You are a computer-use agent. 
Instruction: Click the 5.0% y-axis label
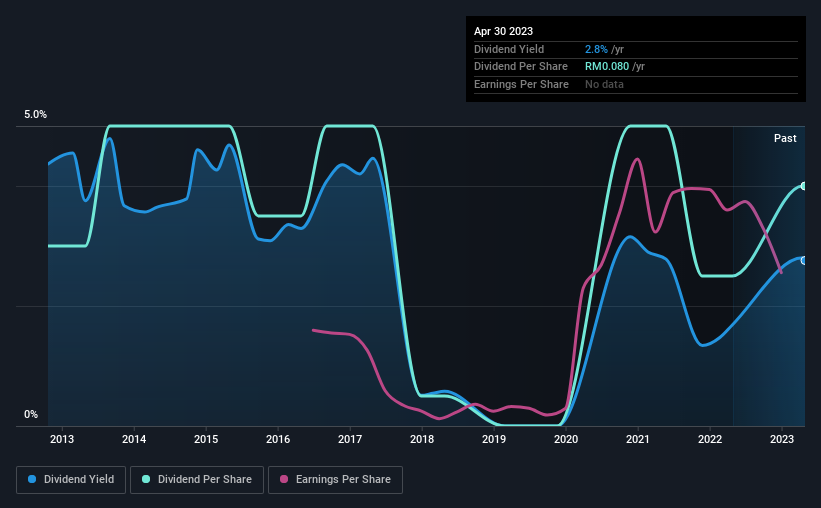pyautogui.click(x=35, y=114)
